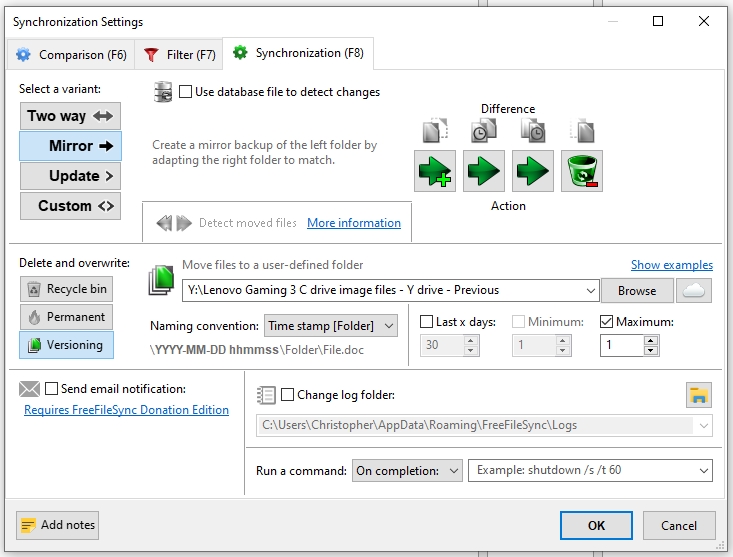Toggle the Last x days checkbox
733x557 pixels.
coord(426,321)
